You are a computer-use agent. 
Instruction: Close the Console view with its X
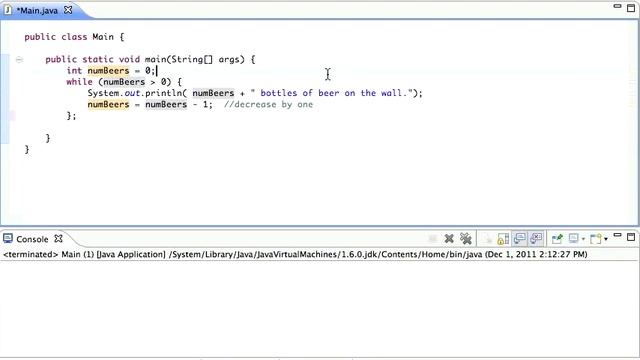click(x=58, y=238)
